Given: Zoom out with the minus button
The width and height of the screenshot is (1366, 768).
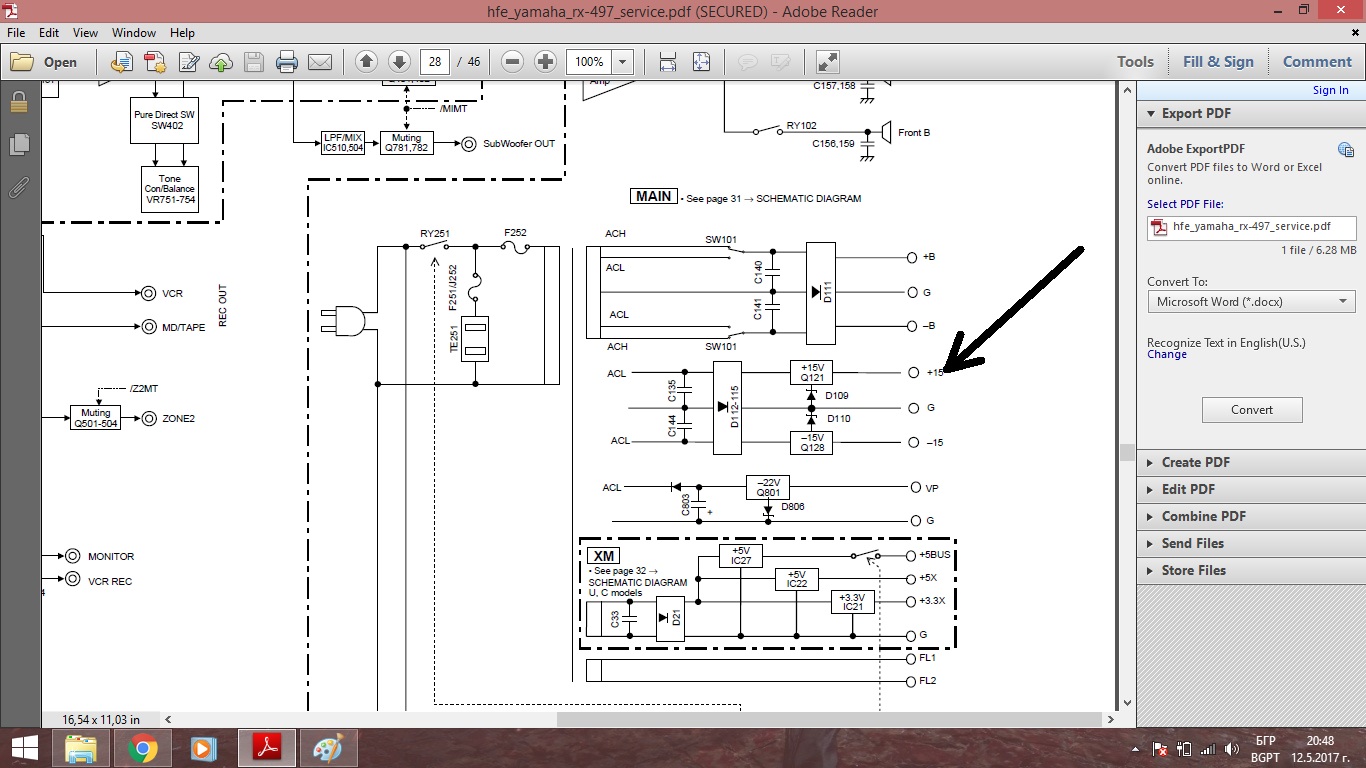Looking at the screenshot, I should point(512,62).
